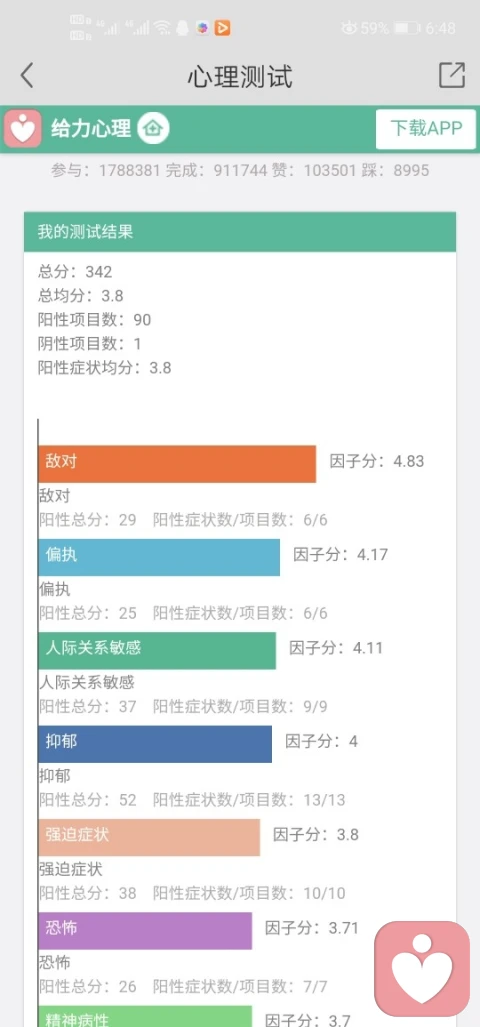480x1027 pixels.
Task: Tap the Wi-Fi status bar icon
Action: [162, 28]
